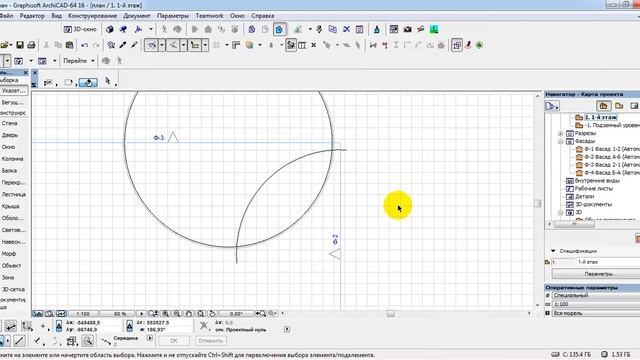Click the Save (floppy disk) icon
The height and width of the screenshot is (360, 640).
coord(20,45)
